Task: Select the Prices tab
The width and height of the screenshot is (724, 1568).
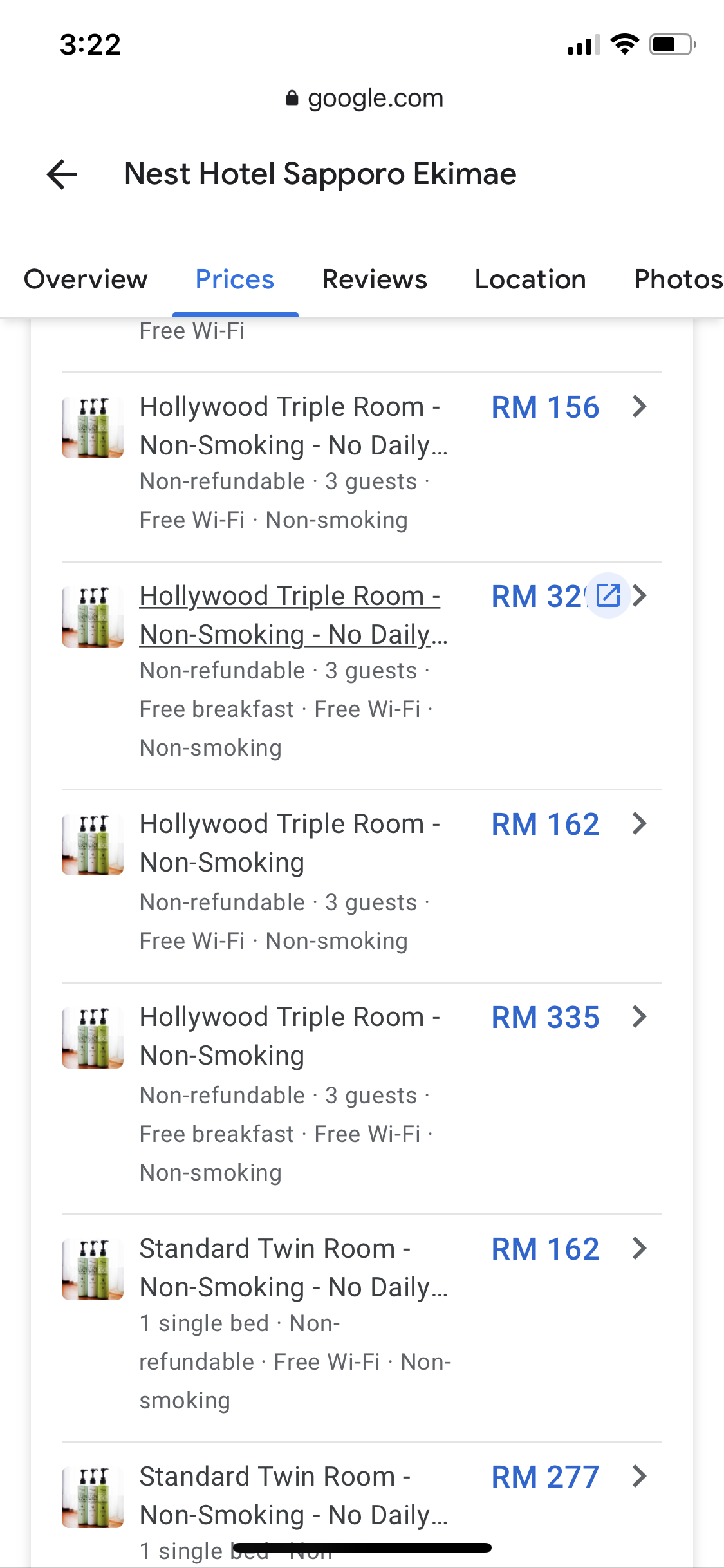Action: (235, 279)
